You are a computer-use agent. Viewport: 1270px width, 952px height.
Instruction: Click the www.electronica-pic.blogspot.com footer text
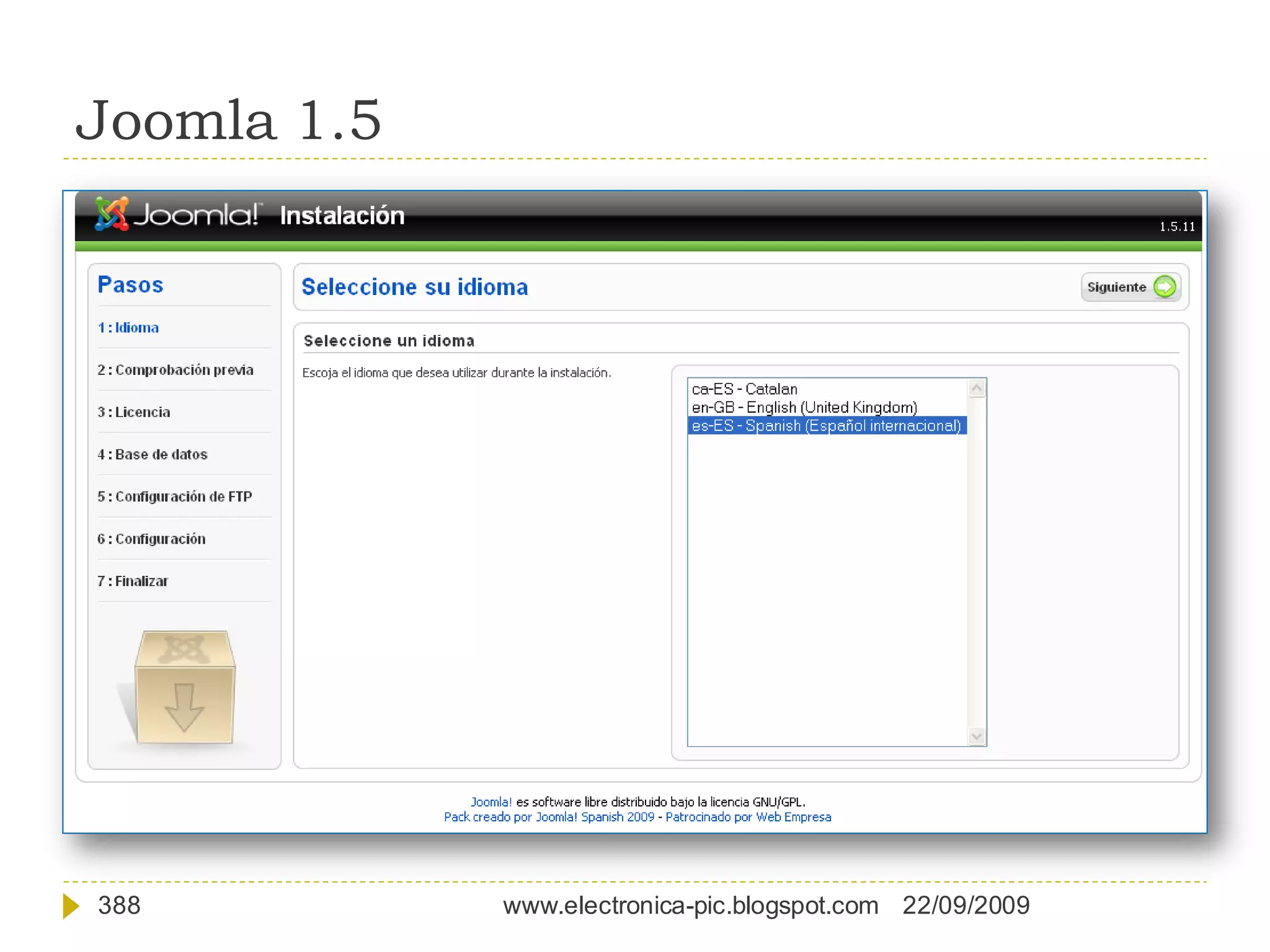click(691, 906)
